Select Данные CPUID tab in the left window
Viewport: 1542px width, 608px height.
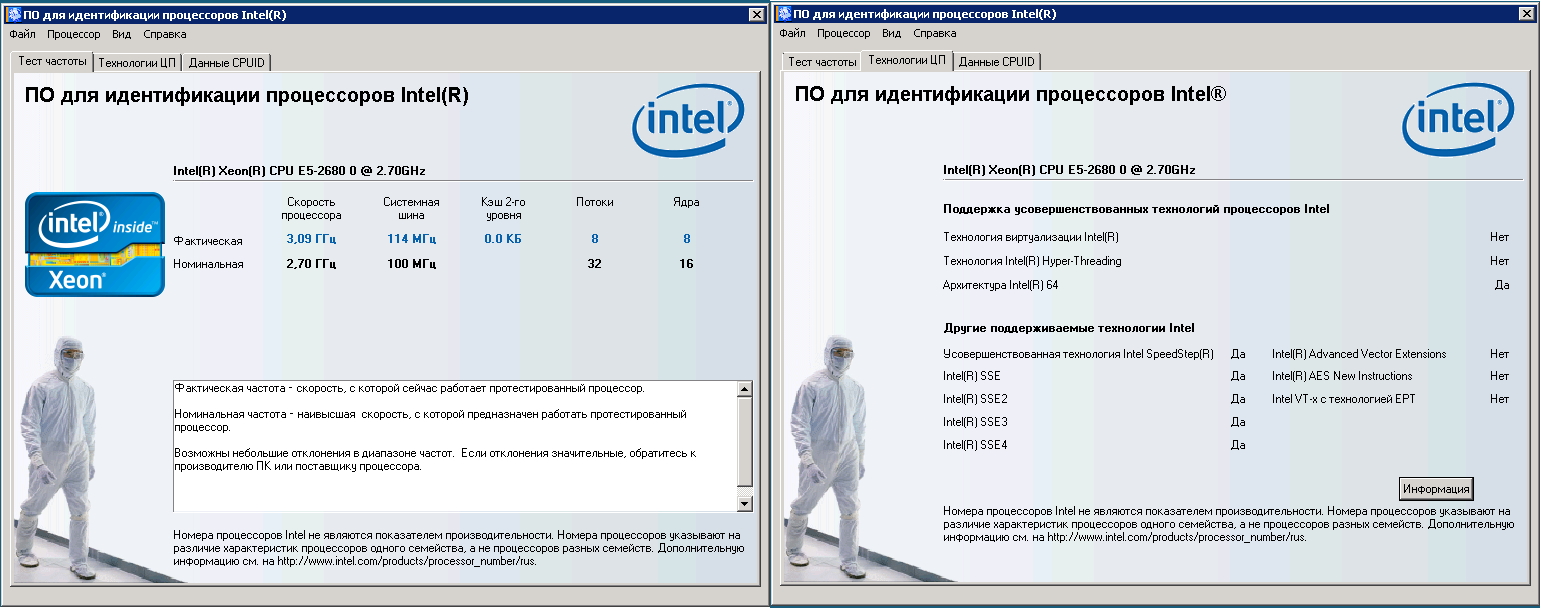(227, 62)
